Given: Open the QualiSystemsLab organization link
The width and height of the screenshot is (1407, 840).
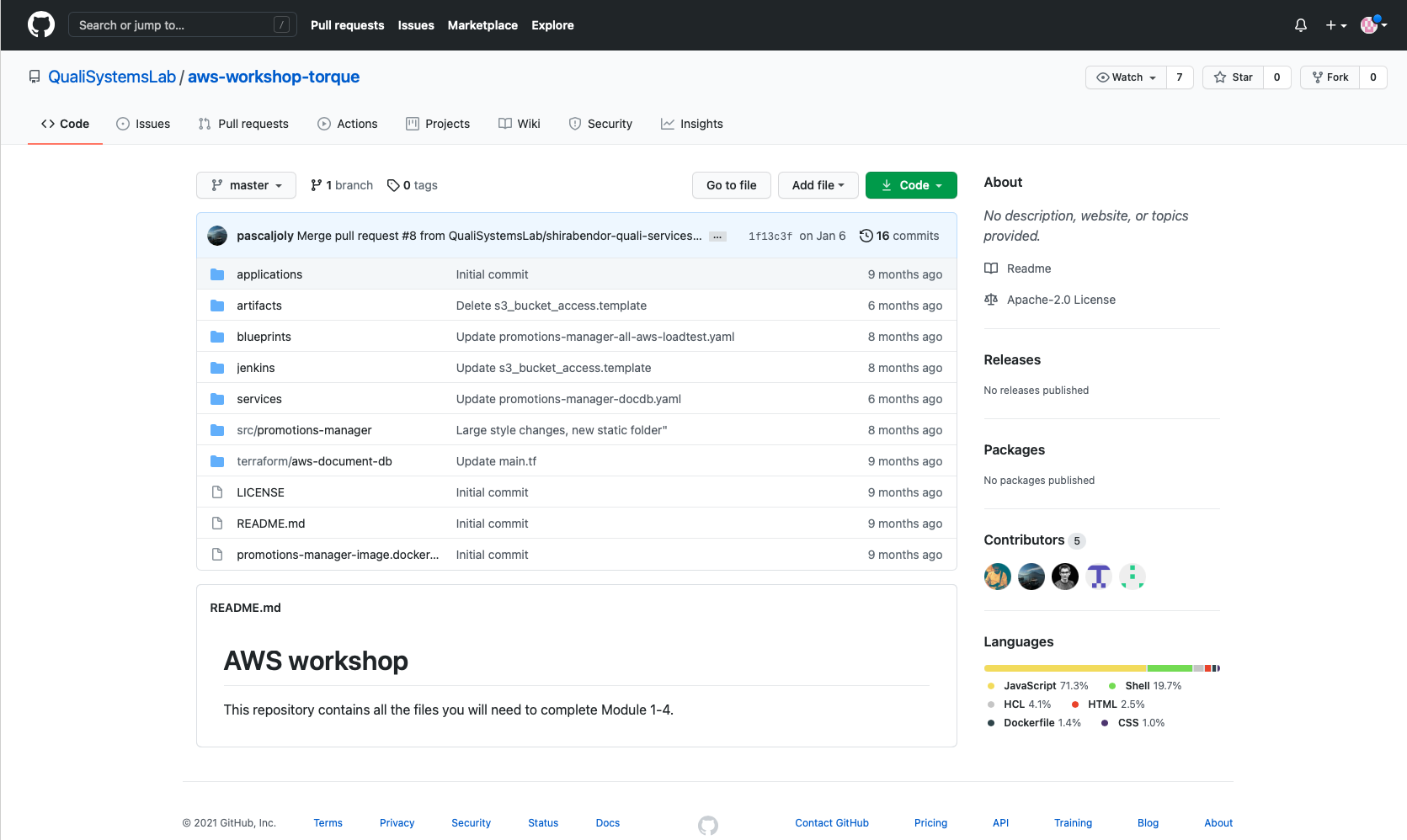Looking at the screenshot, I should tap(112, 77).
